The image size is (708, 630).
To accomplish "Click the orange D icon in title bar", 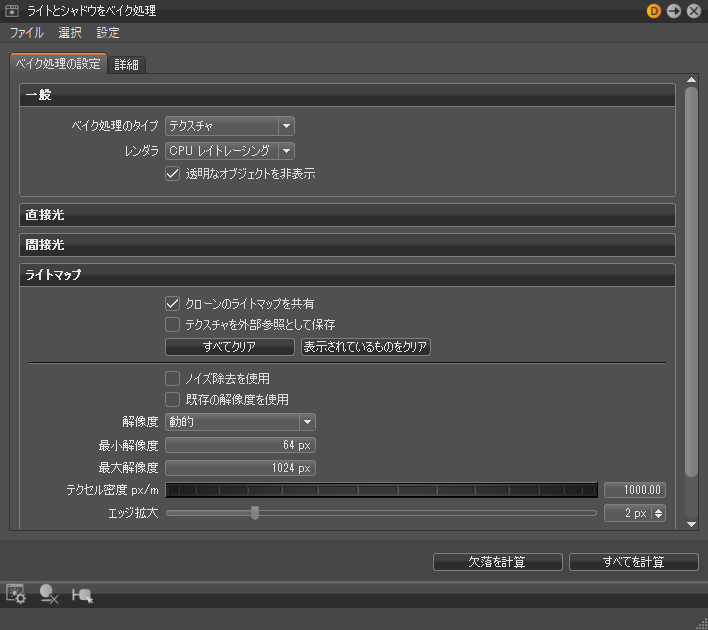I will (653, 11).
